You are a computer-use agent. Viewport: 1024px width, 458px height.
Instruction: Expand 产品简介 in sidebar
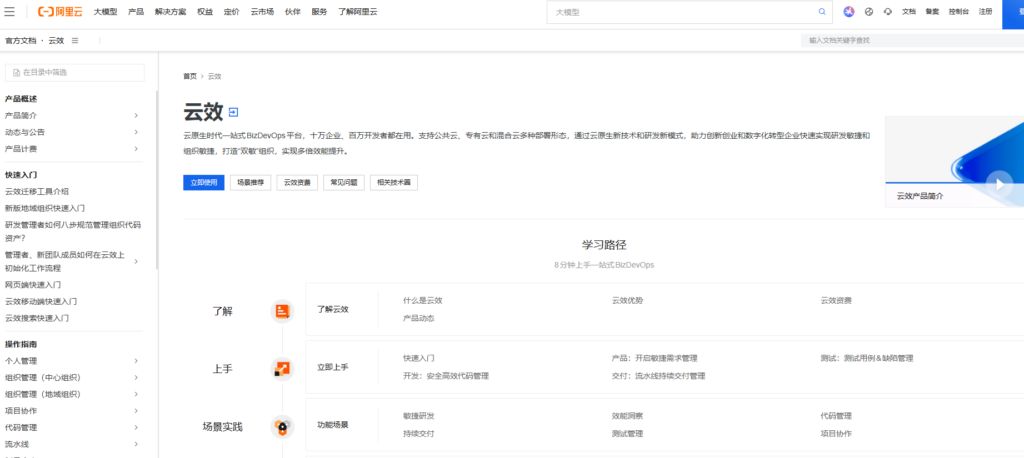click(x=136, y=116)
